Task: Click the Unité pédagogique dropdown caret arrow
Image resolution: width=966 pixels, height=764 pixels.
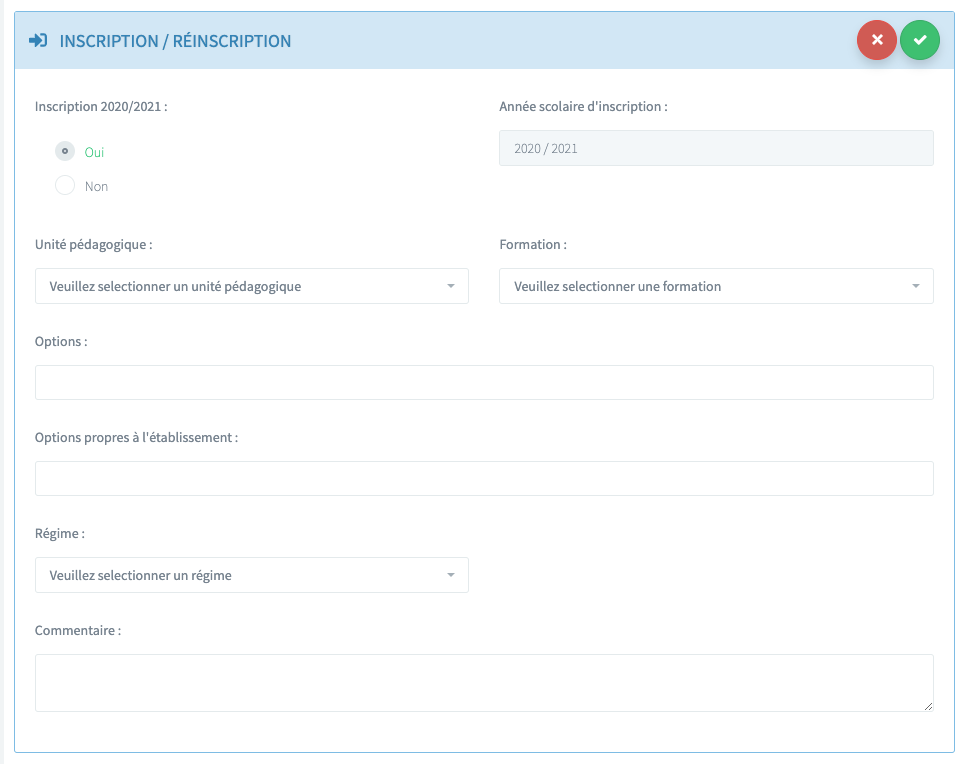Action: tap(451, 286)
